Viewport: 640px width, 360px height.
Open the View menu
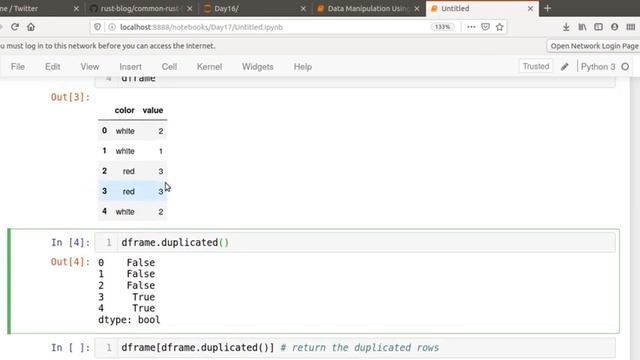click(x=89, y=67)
